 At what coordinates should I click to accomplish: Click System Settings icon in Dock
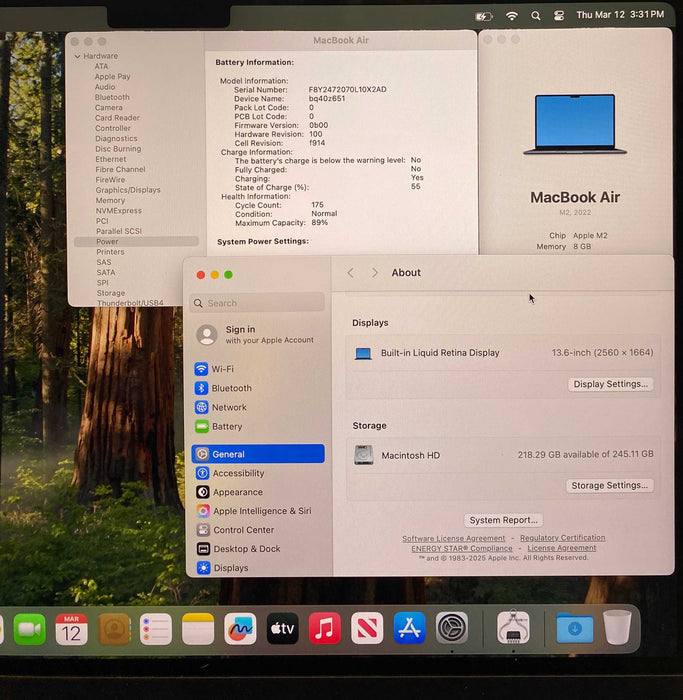point(452,629)
